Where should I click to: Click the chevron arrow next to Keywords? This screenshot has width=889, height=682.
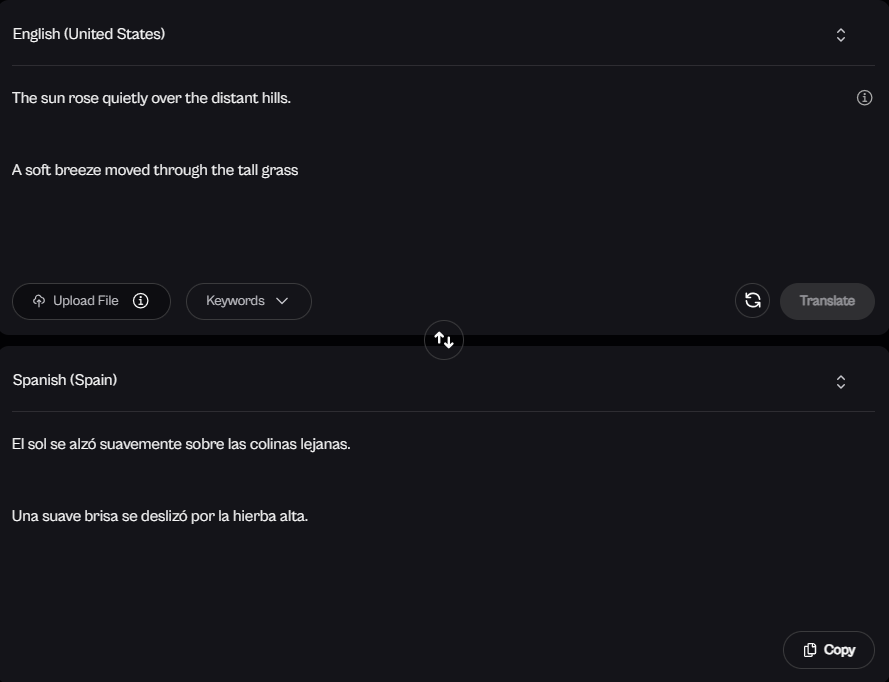tap(282, 301)
